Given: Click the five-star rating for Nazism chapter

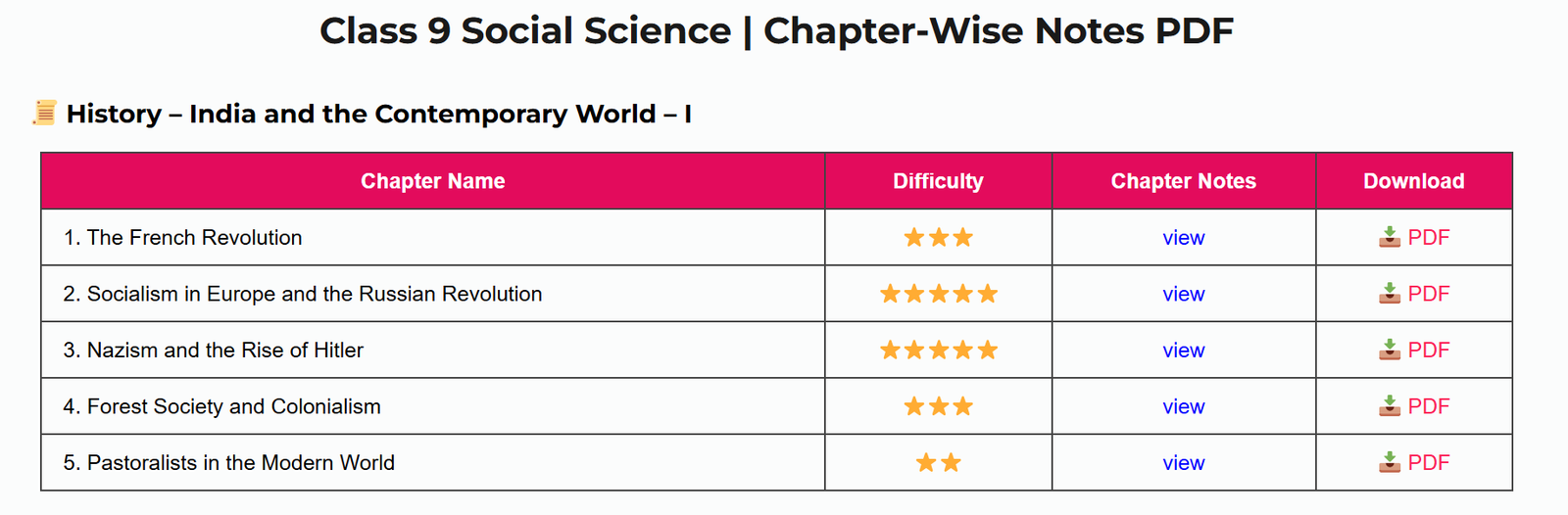Looking at the screenshot, I should coord(938,350).
